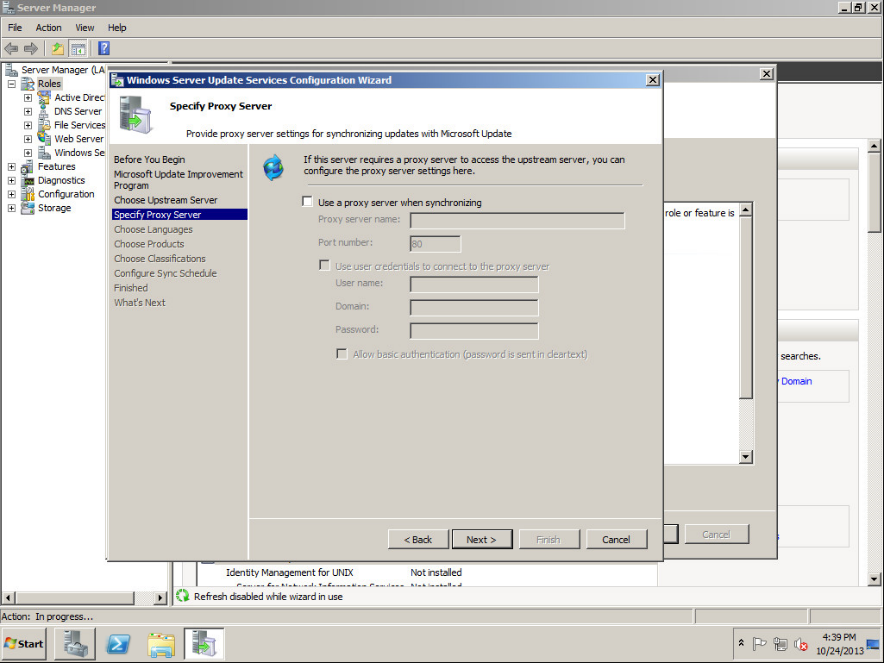884x663 pixels.
Task: Enable 'Use a proxy server when synchronizing'
Action: click(x=307, y=202)
